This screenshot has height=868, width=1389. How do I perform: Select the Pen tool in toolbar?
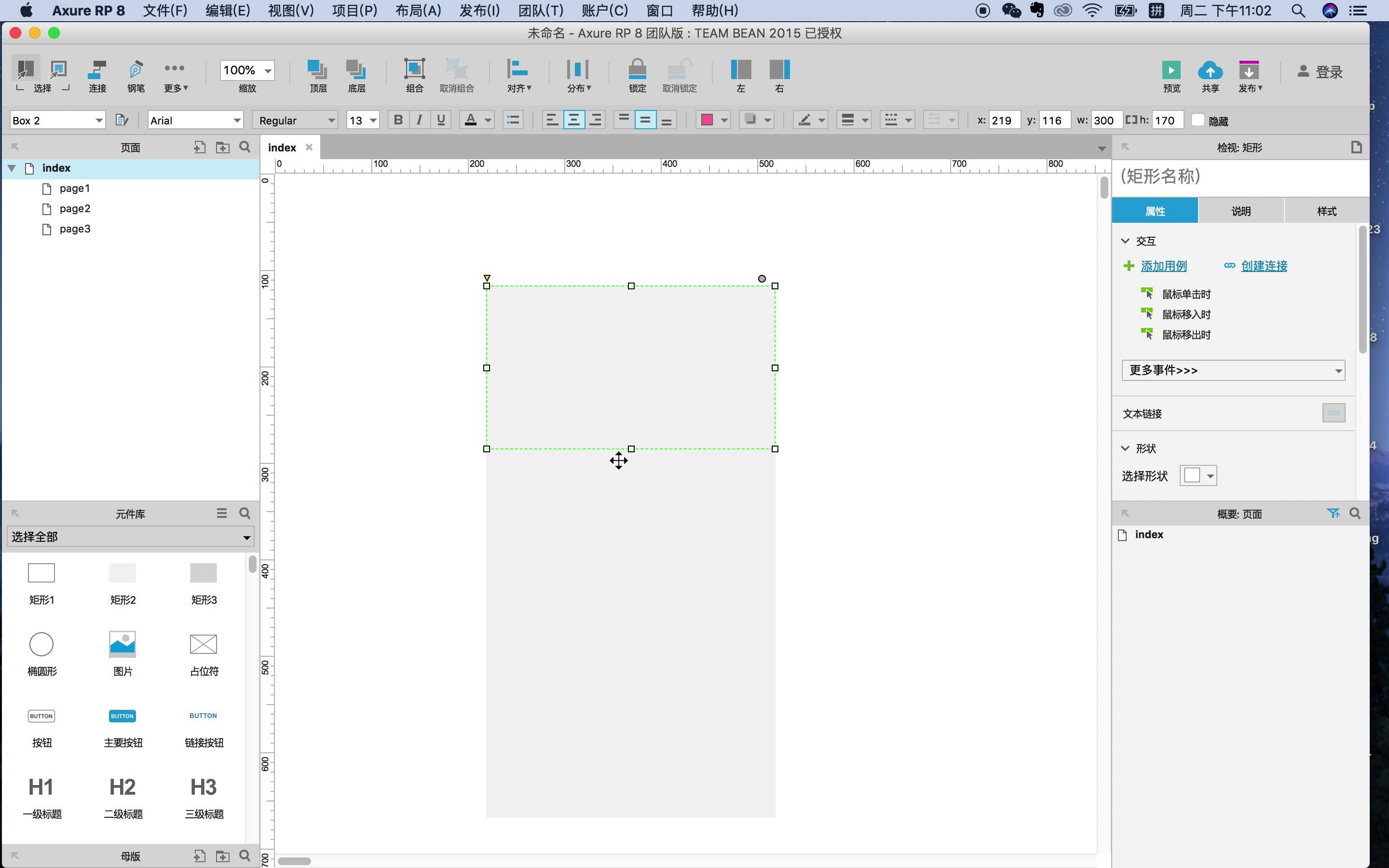point(136,70)
